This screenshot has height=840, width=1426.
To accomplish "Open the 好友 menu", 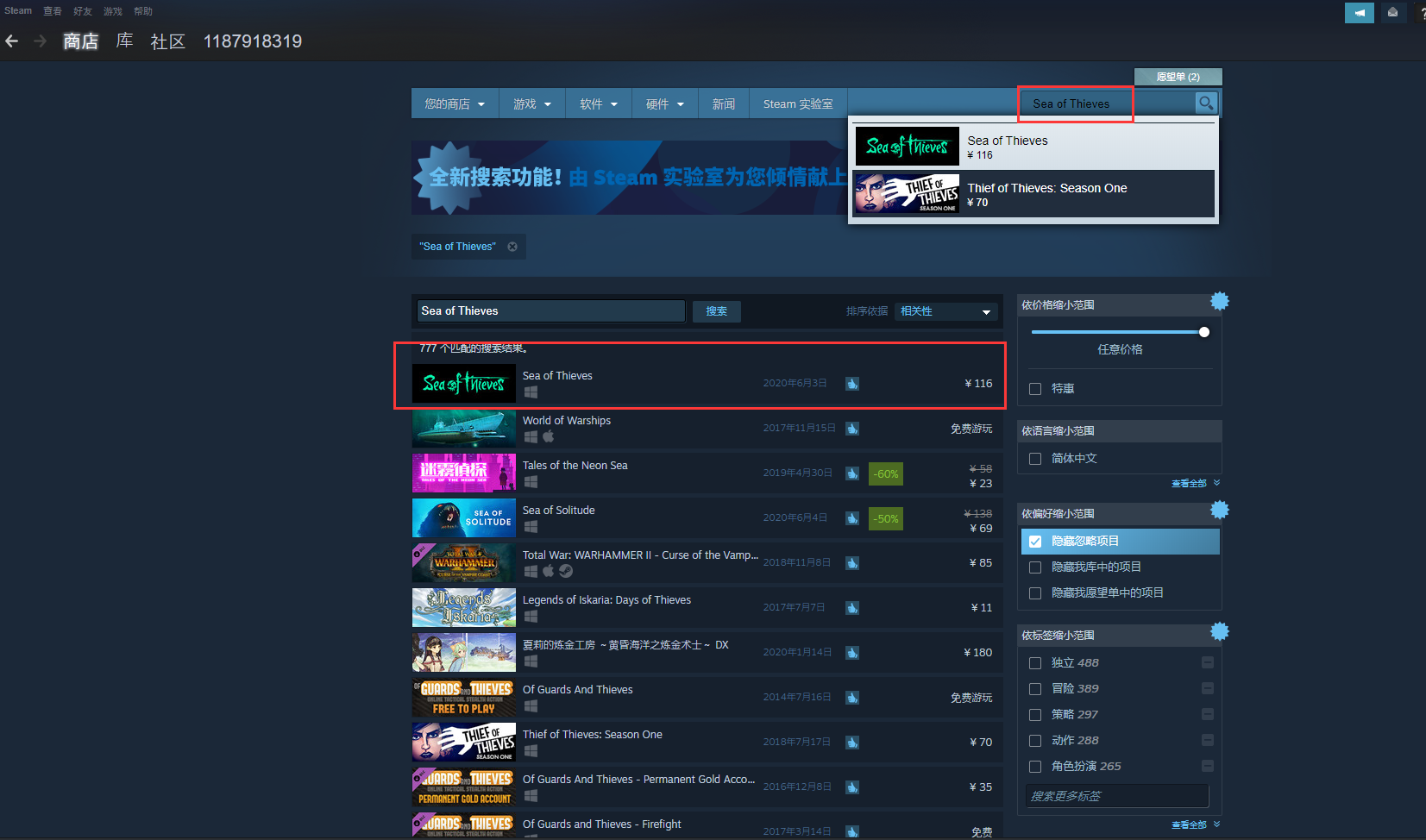I will 83,11.
